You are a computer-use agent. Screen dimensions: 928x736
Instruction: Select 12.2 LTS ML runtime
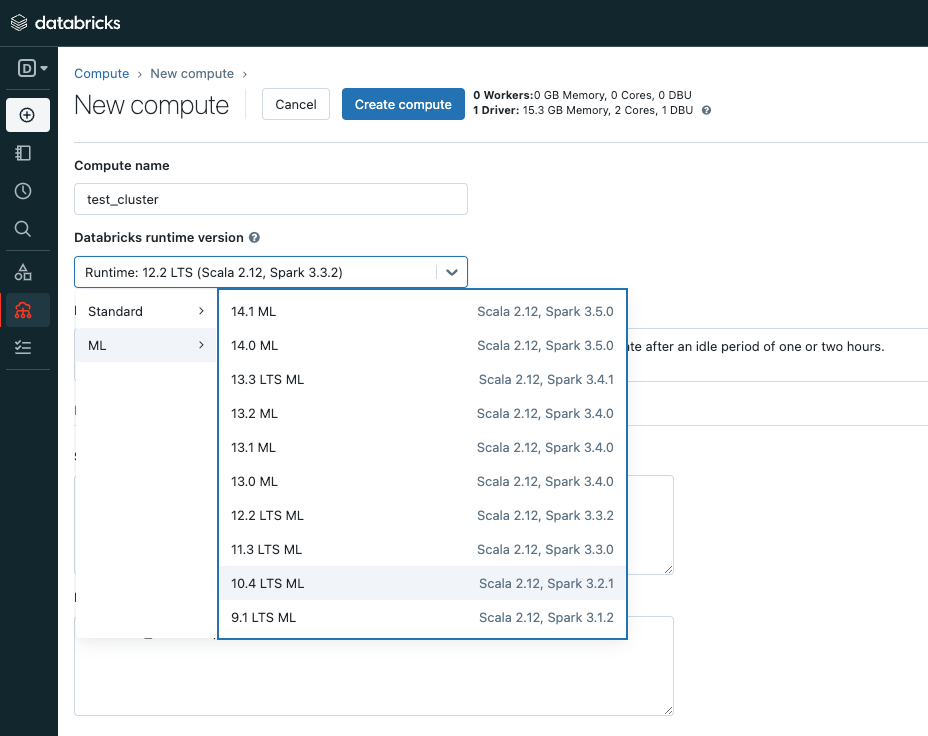coord(422,515)
